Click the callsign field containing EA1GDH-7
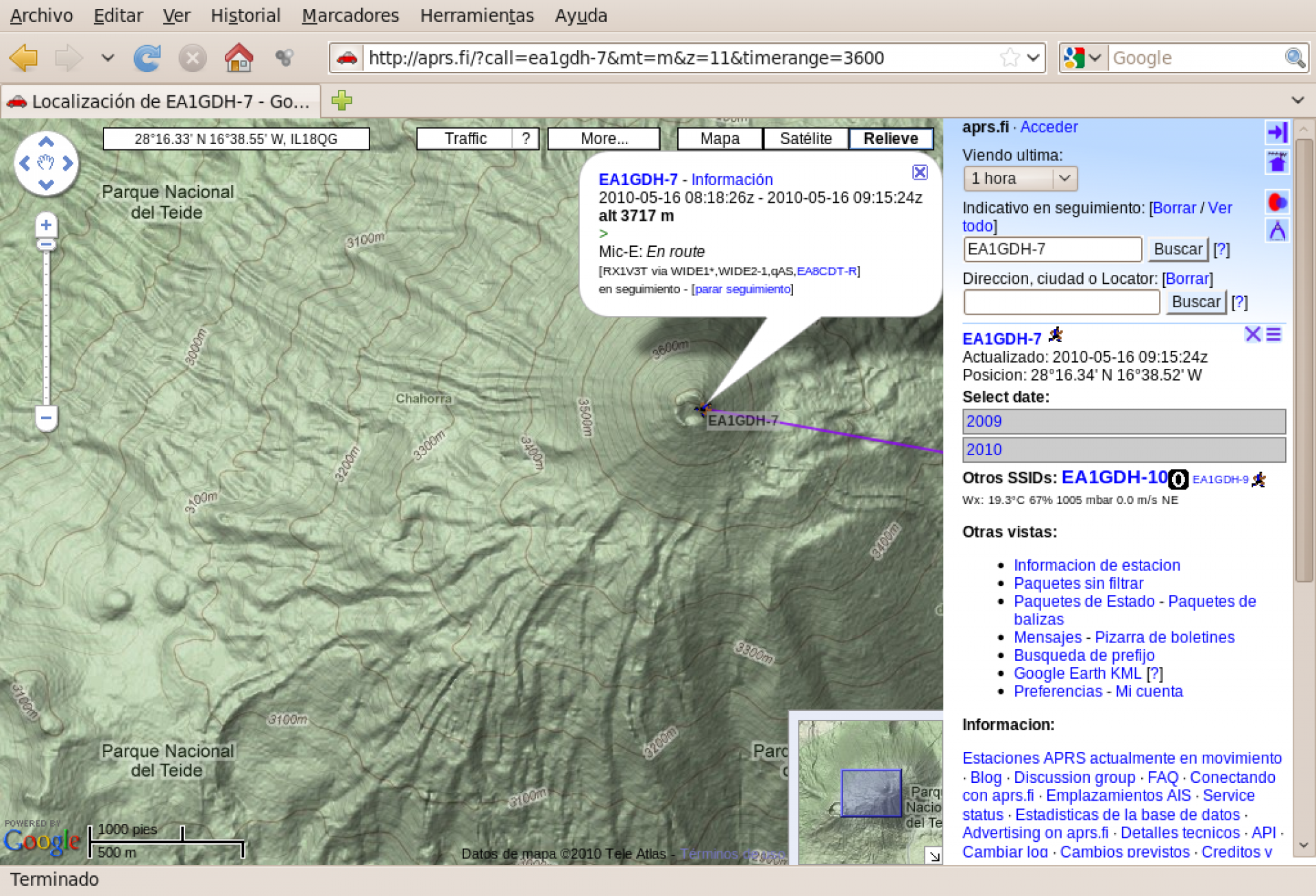The width and height of the screenshot is (1316, 896). pyautogui.click(x=1052, y=249)
